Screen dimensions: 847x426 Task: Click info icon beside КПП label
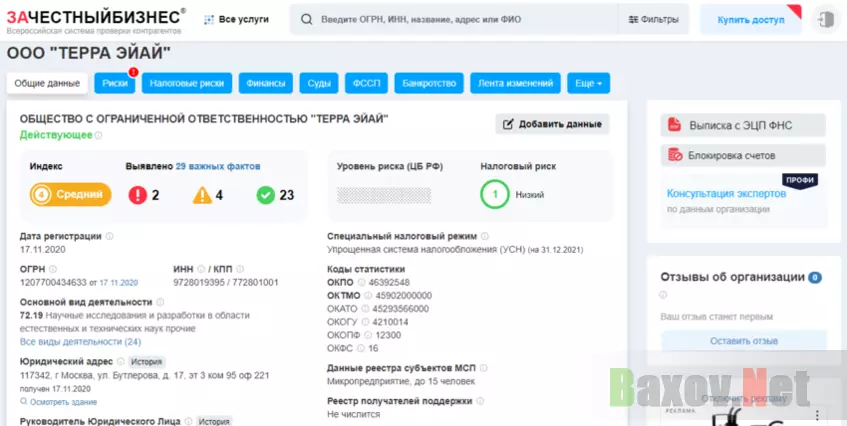tap(240, 269)
